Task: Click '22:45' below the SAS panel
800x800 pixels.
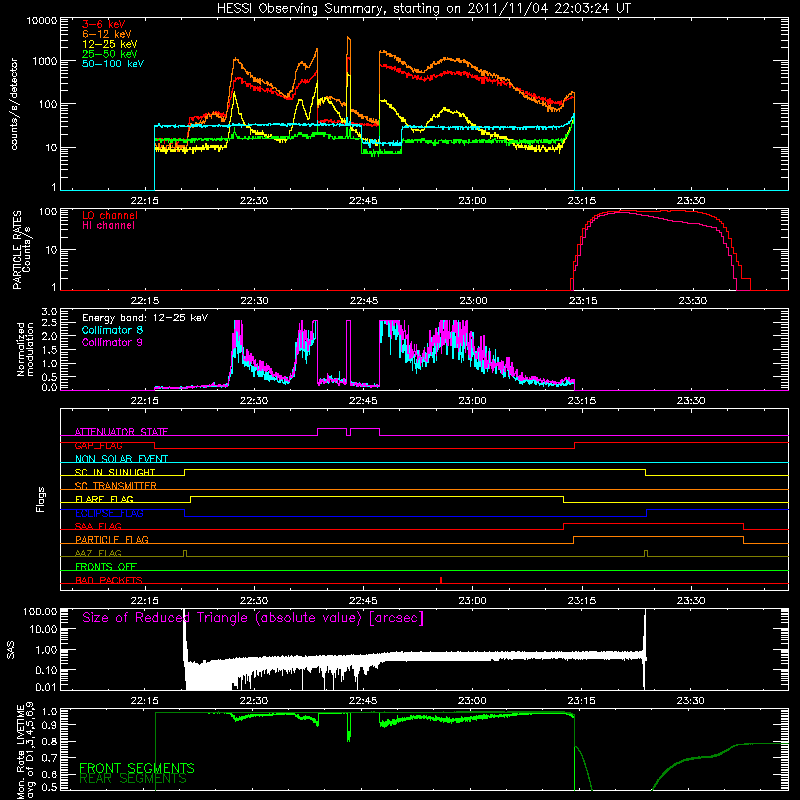Action: pos(363,701)
